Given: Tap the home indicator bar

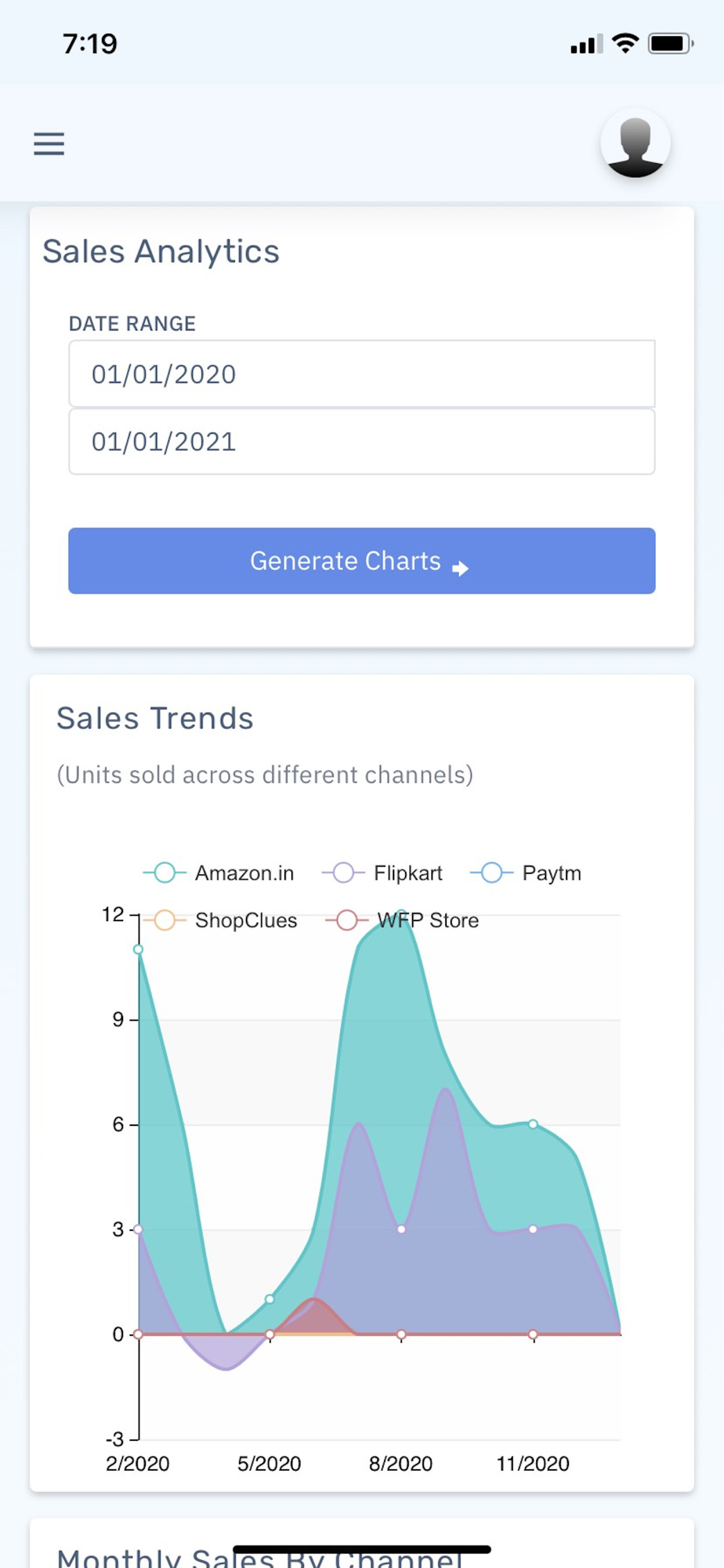Looking at the screenshot, I should tap(361, 1549).
